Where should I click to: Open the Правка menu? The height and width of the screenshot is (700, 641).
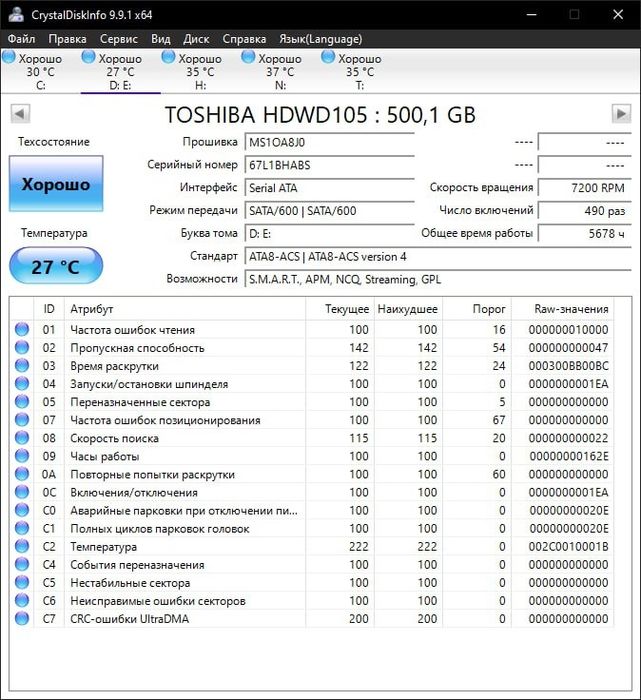pyautogui.click(x=67, y=39)
